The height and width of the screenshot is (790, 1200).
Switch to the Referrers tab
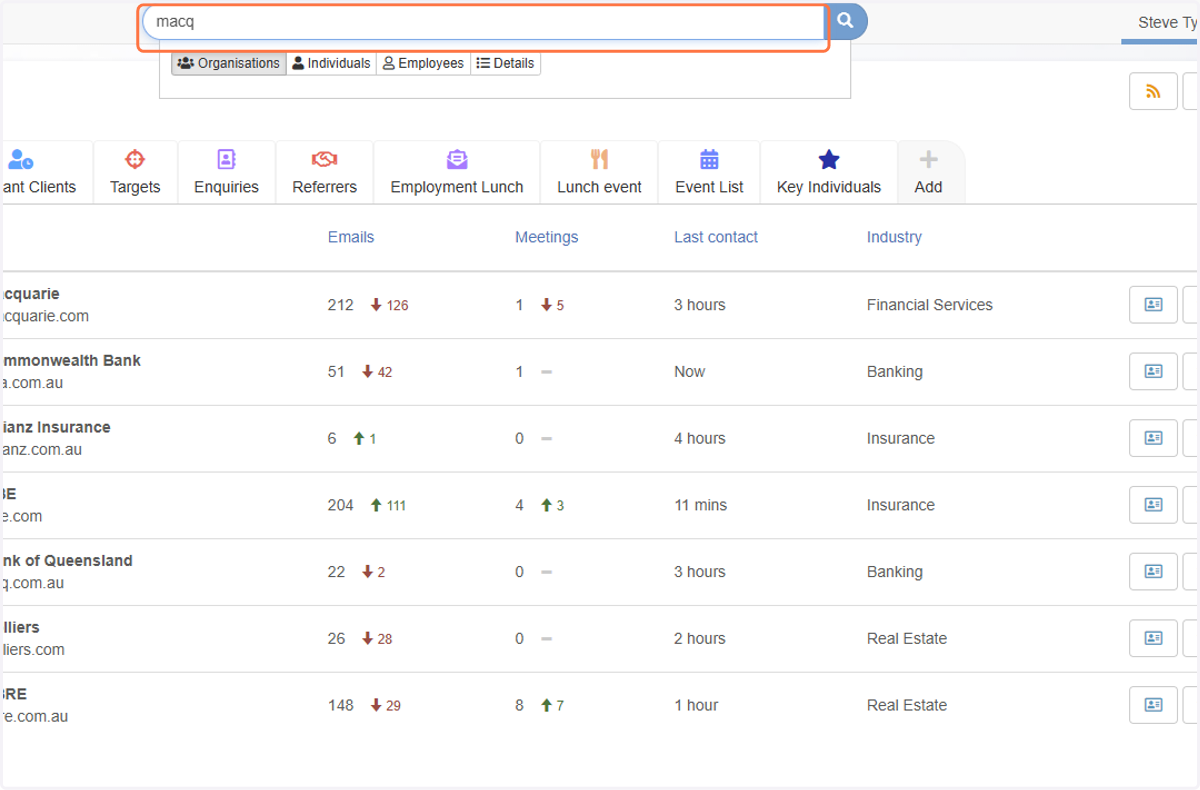[324, 173]
